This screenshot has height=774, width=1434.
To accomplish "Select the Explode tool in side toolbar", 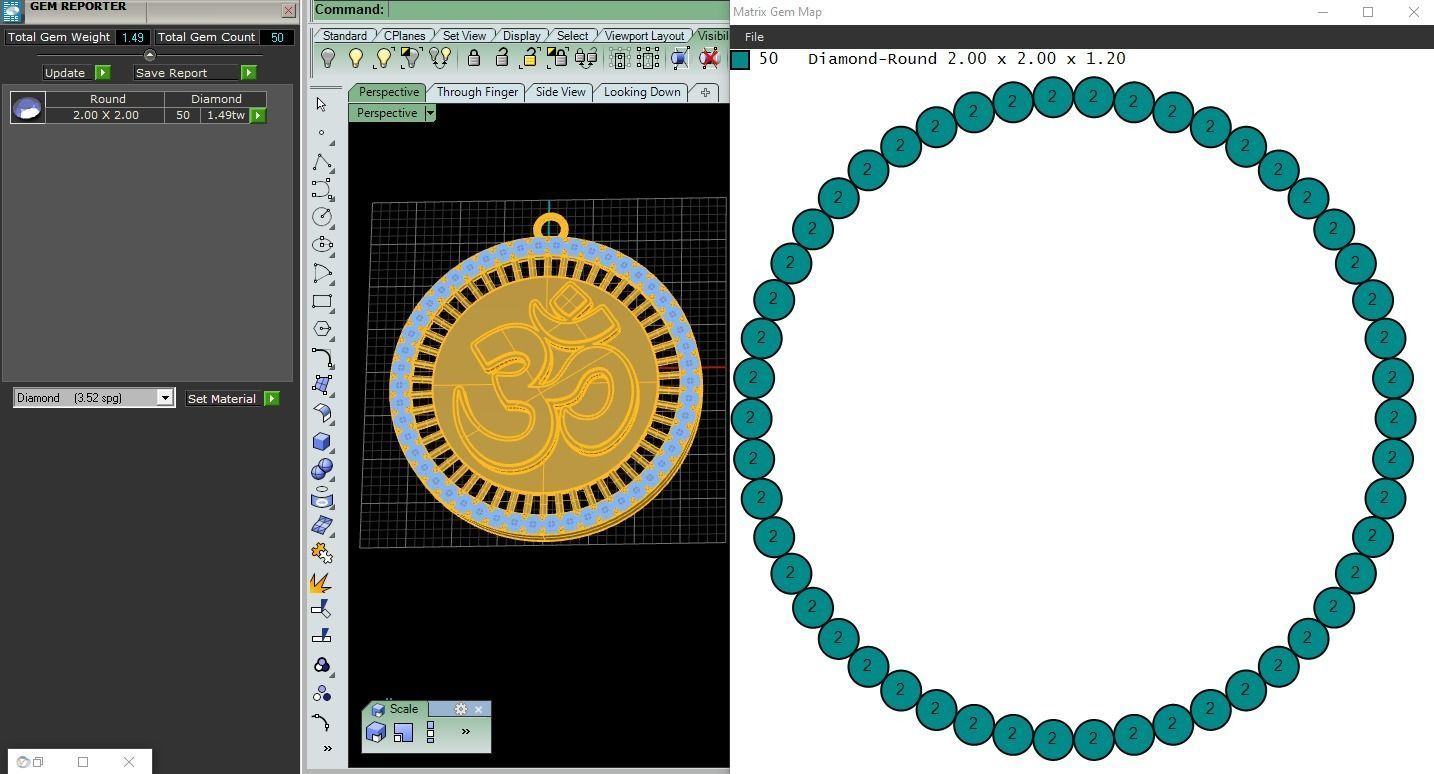I will (x=321, y=581).
